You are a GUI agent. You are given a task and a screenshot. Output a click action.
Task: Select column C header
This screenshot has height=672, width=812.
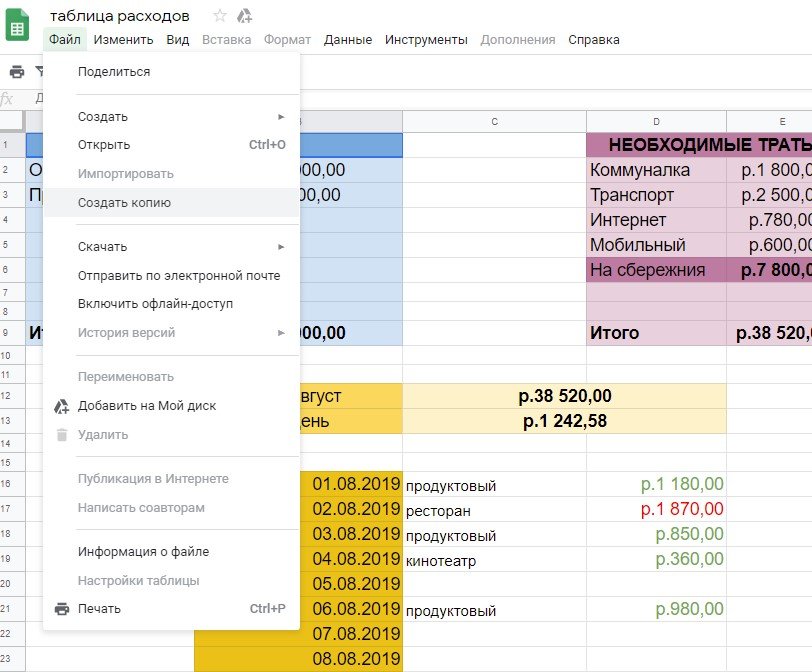494,121
